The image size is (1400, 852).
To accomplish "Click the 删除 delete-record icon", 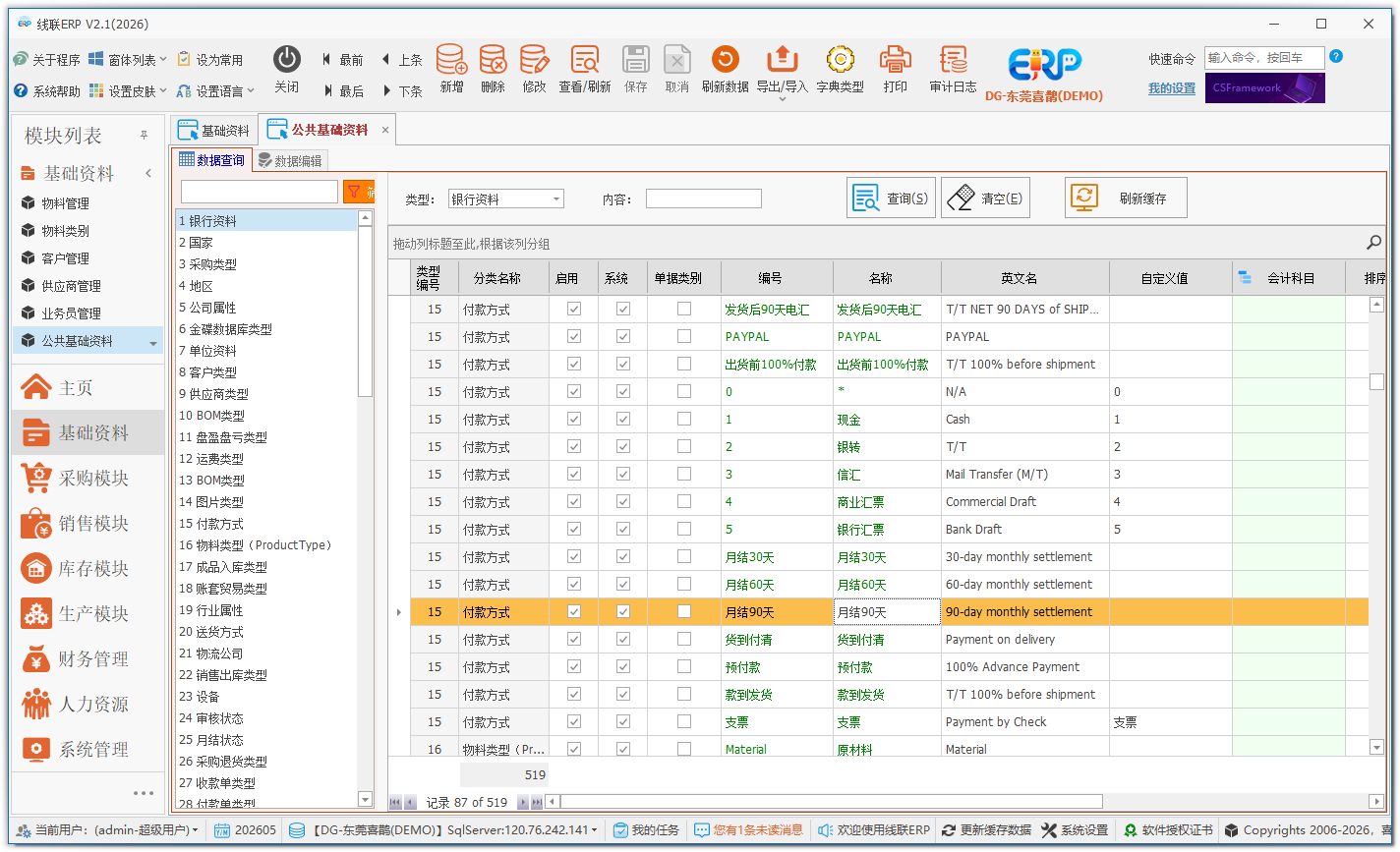I will [x=493, y=59].
